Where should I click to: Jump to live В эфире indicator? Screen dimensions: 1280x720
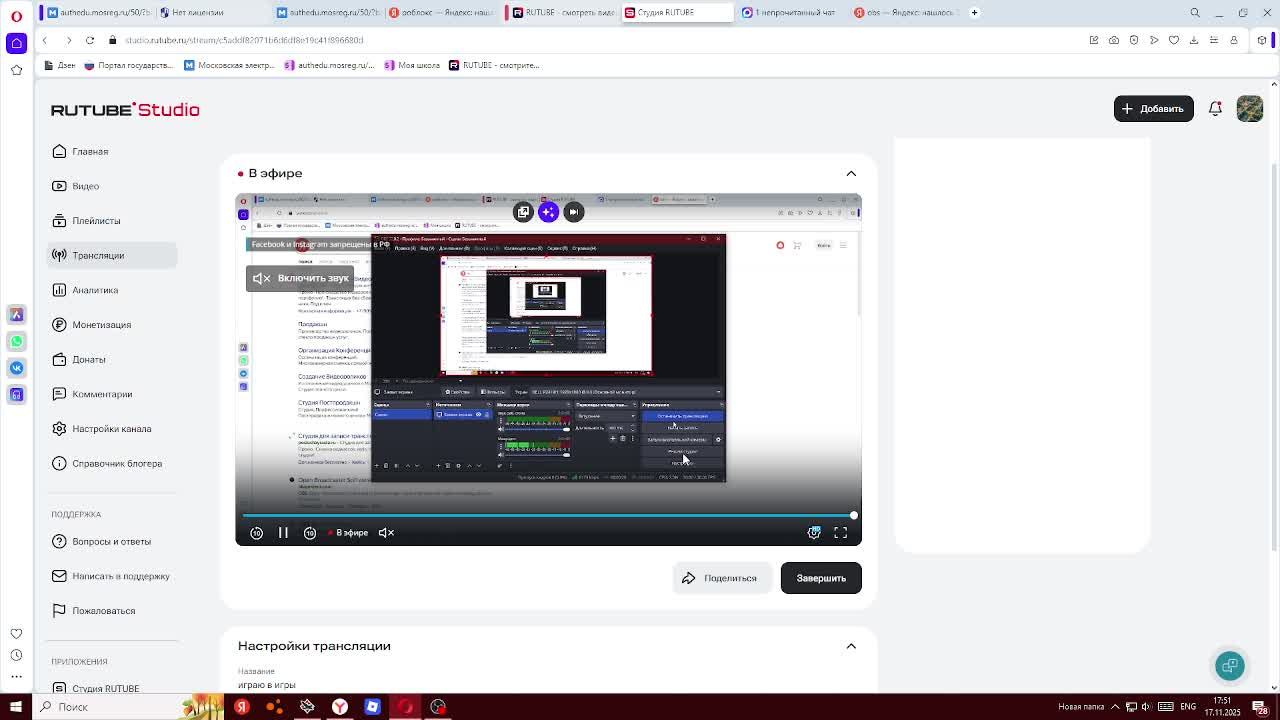coord(348,533)
